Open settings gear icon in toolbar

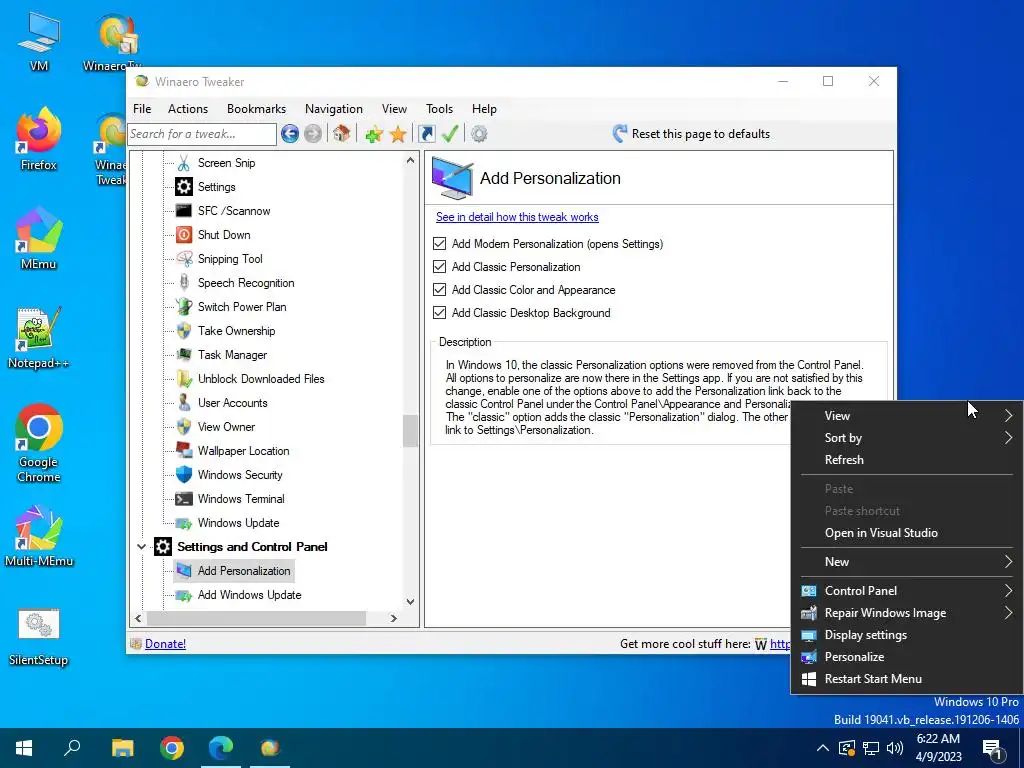coord(479,134)
